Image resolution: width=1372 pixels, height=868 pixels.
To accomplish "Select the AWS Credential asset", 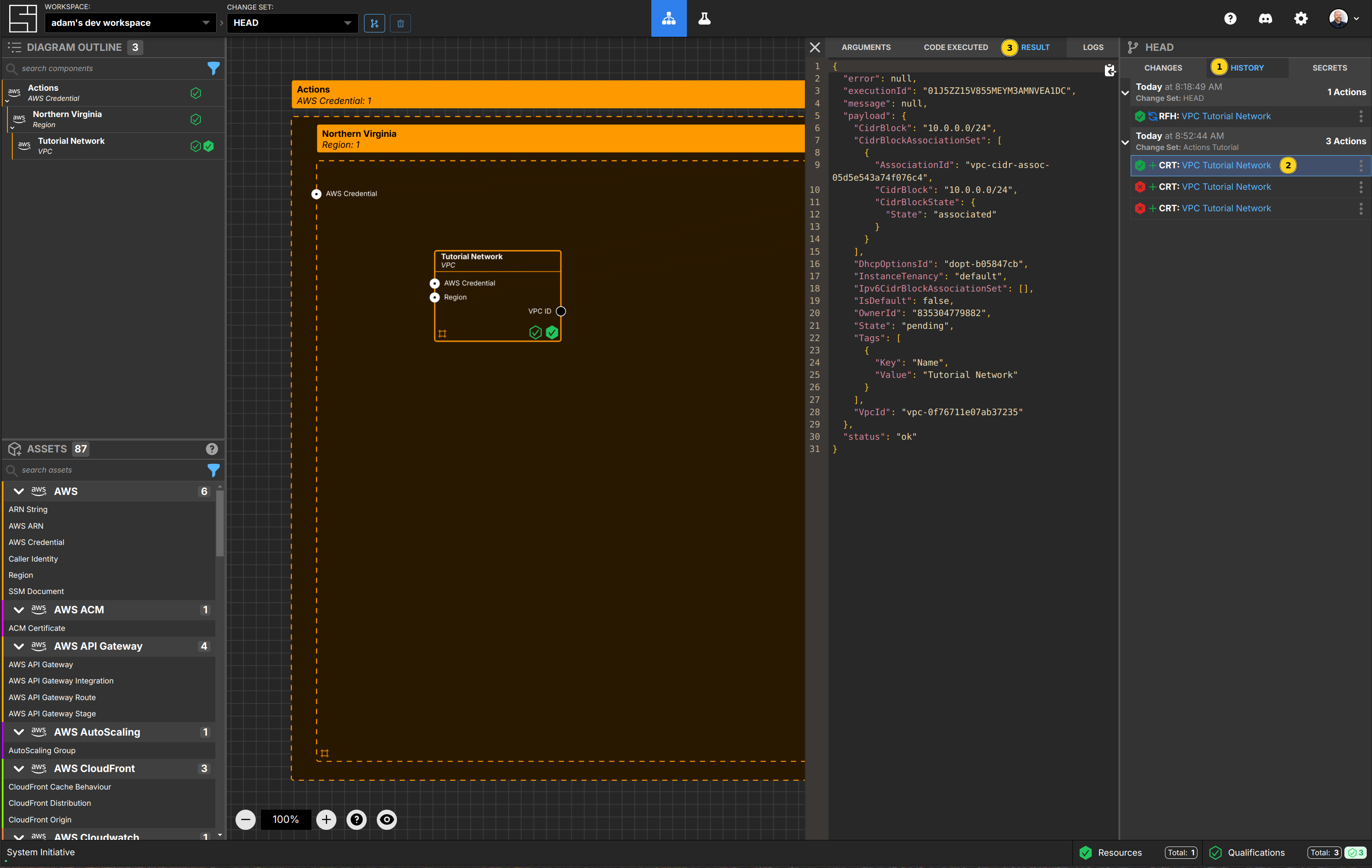I will click(x=36, y=542).
